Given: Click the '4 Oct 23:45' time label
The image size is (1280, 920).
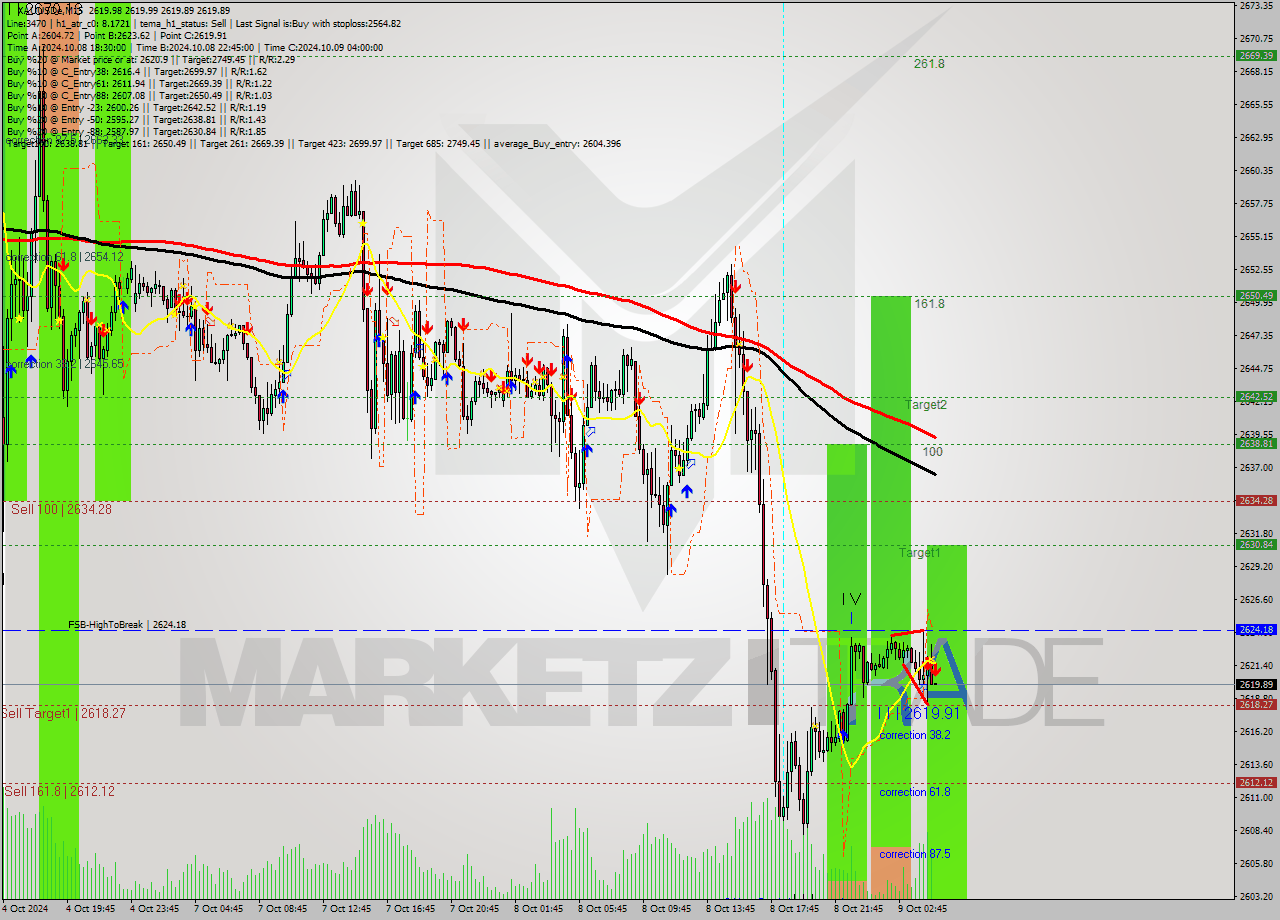Looking at the screenshot, I should 154,909.
